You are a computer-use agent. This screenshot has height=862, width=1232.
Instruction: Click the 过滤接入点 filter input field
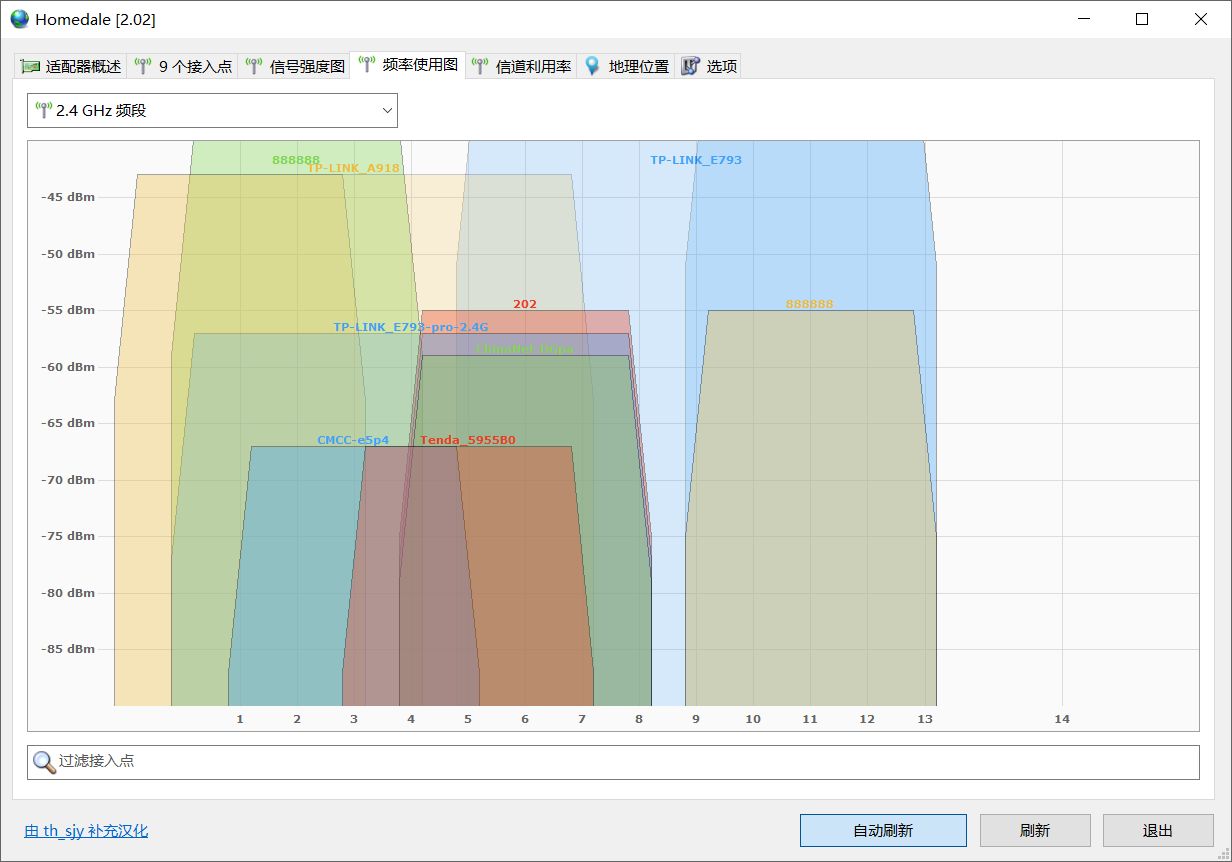[x=613, y=762]
